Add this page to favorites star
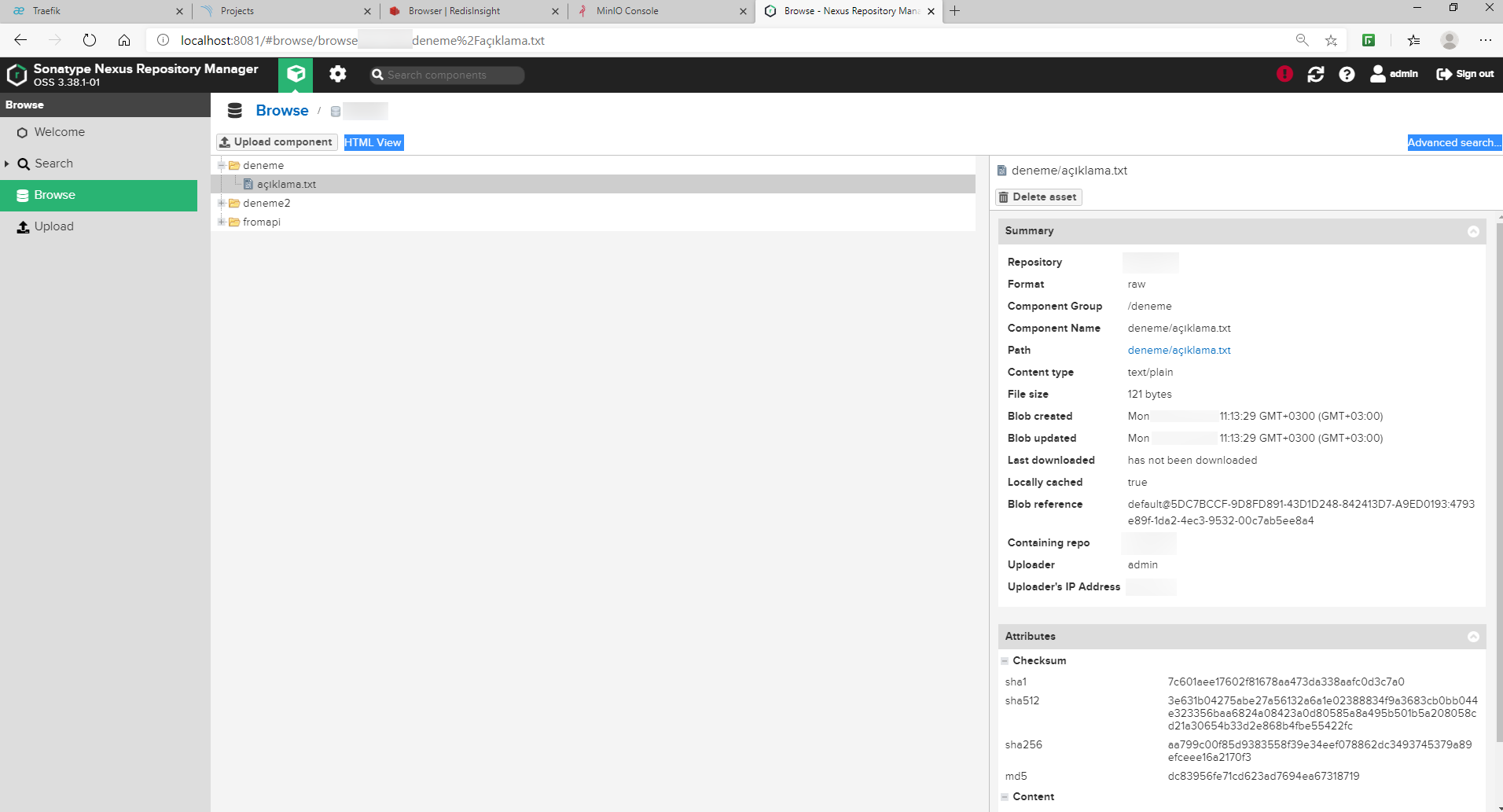This screenshot has width=1503, height=812. [1331, 40]
